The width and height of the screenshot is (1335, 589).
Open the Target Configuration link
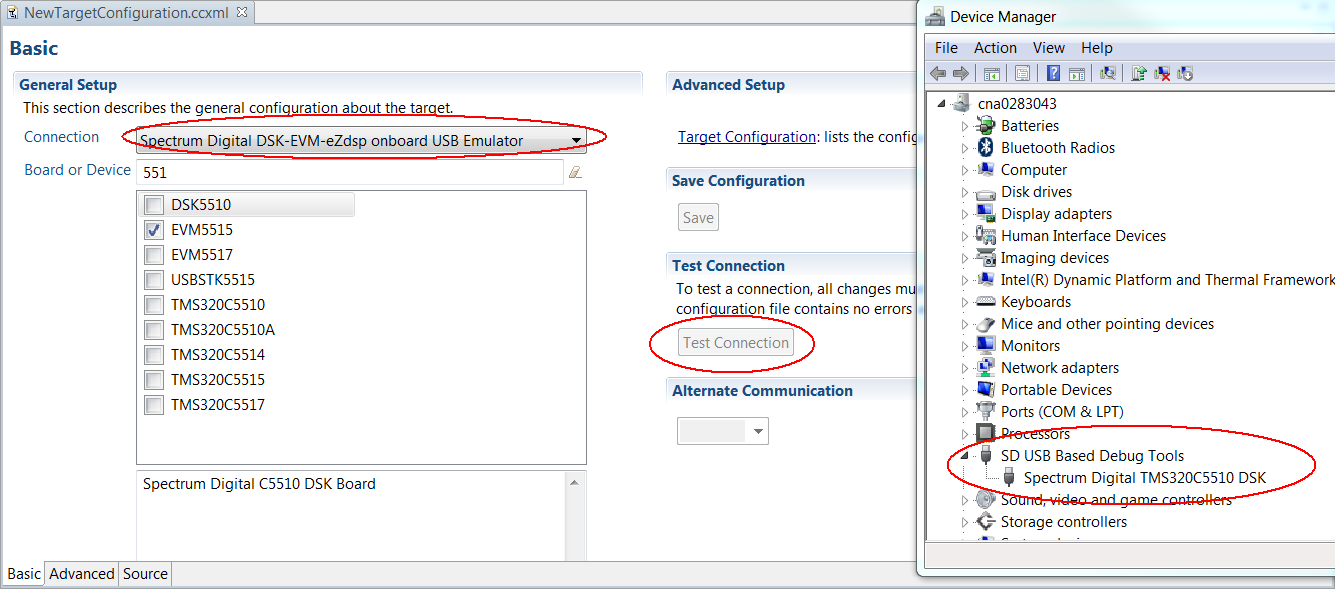[x=747, y=137]
